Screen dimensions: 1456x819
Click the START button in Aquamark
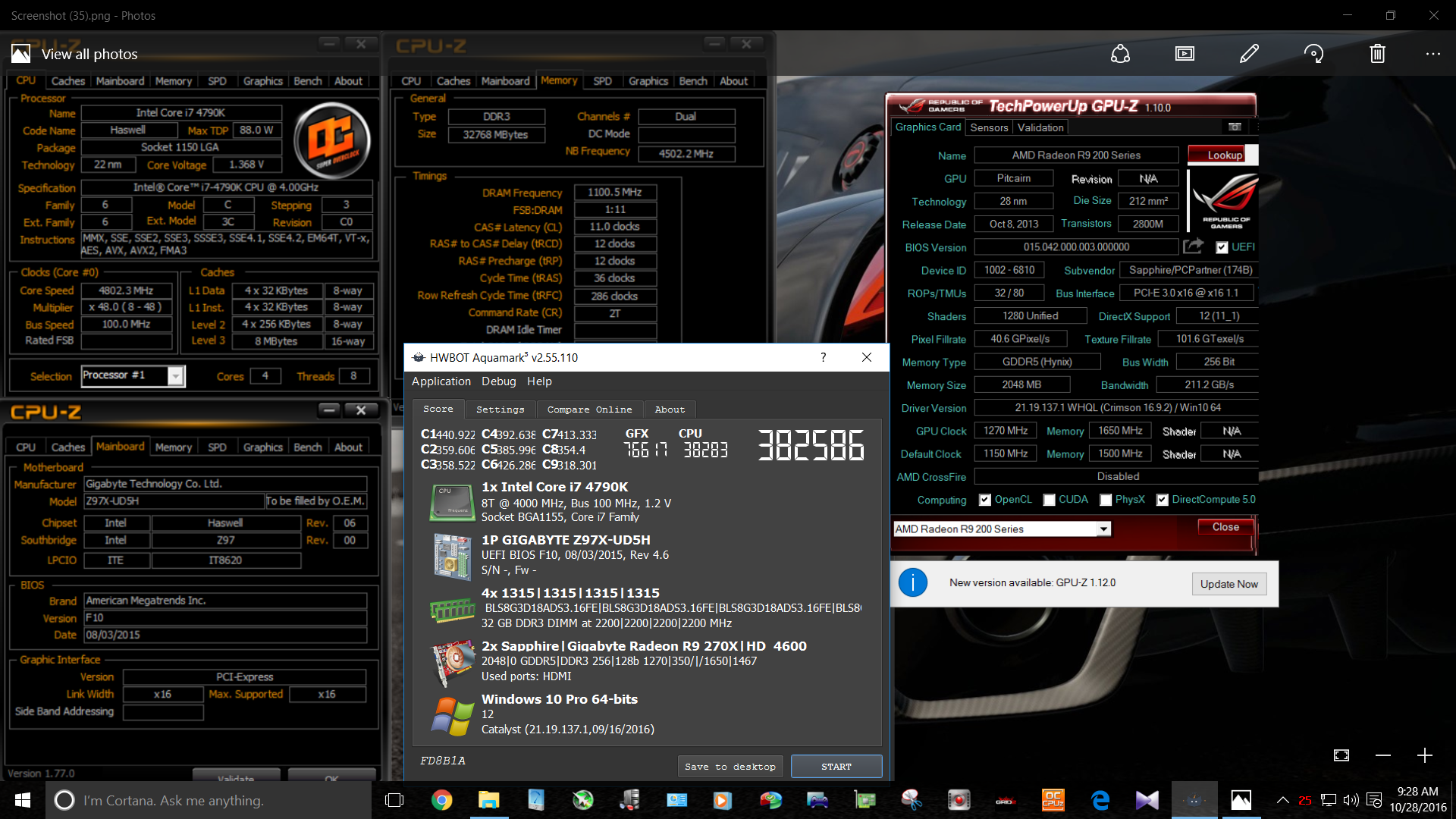pyautogui.click(x=836, y=767)
